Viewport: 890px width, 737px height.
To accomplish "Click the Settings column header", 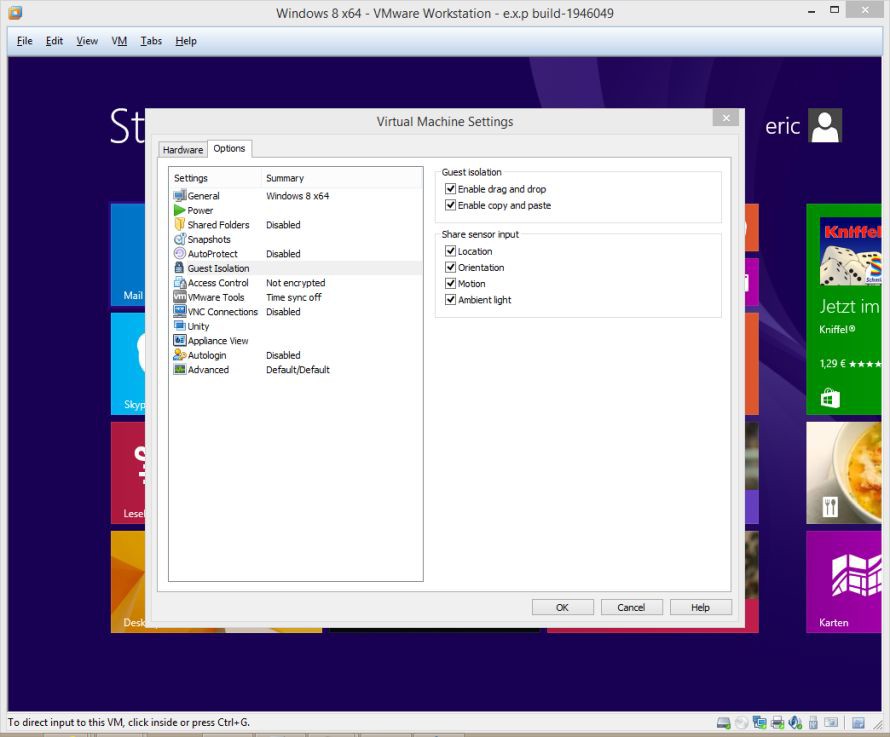I will point(215,178).
